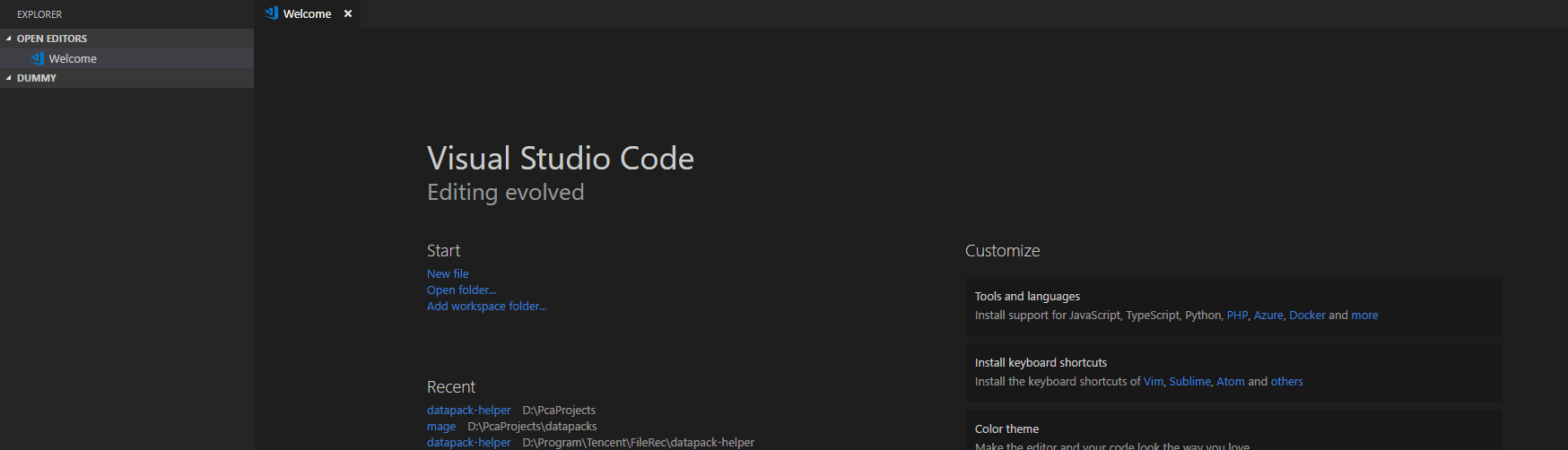Install Vim keyboard shortcuts
Screen dimensions: 1568x450
click(x=1153, y=381)
